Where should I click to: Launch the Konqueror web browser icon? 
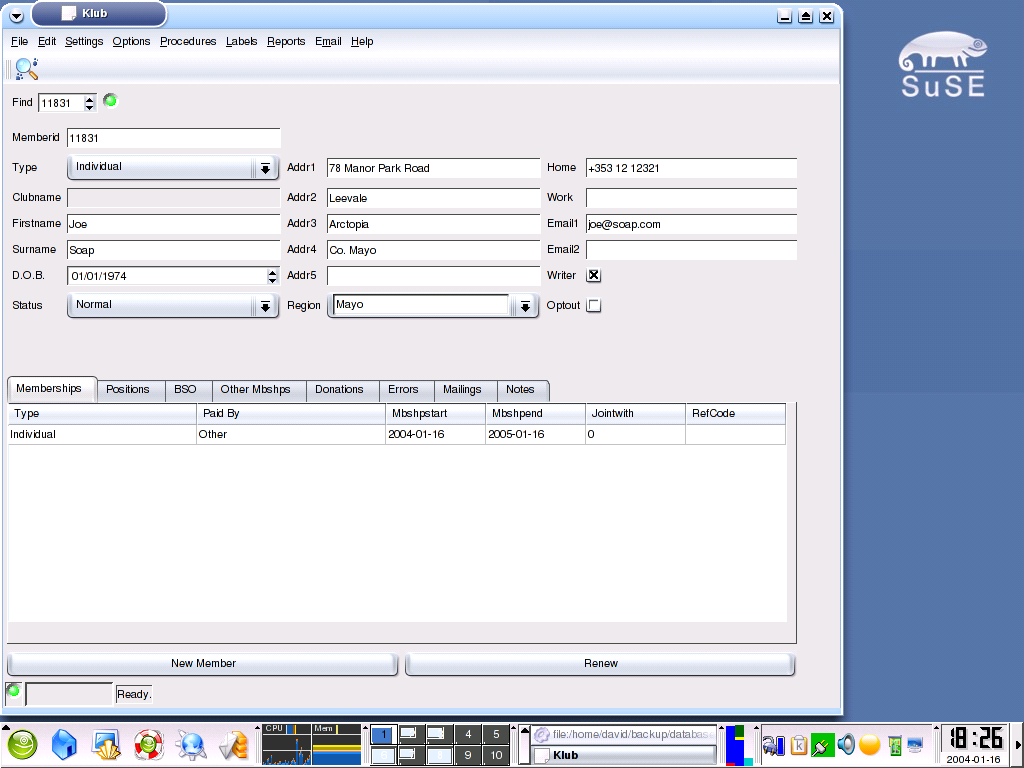click(191, 744)
